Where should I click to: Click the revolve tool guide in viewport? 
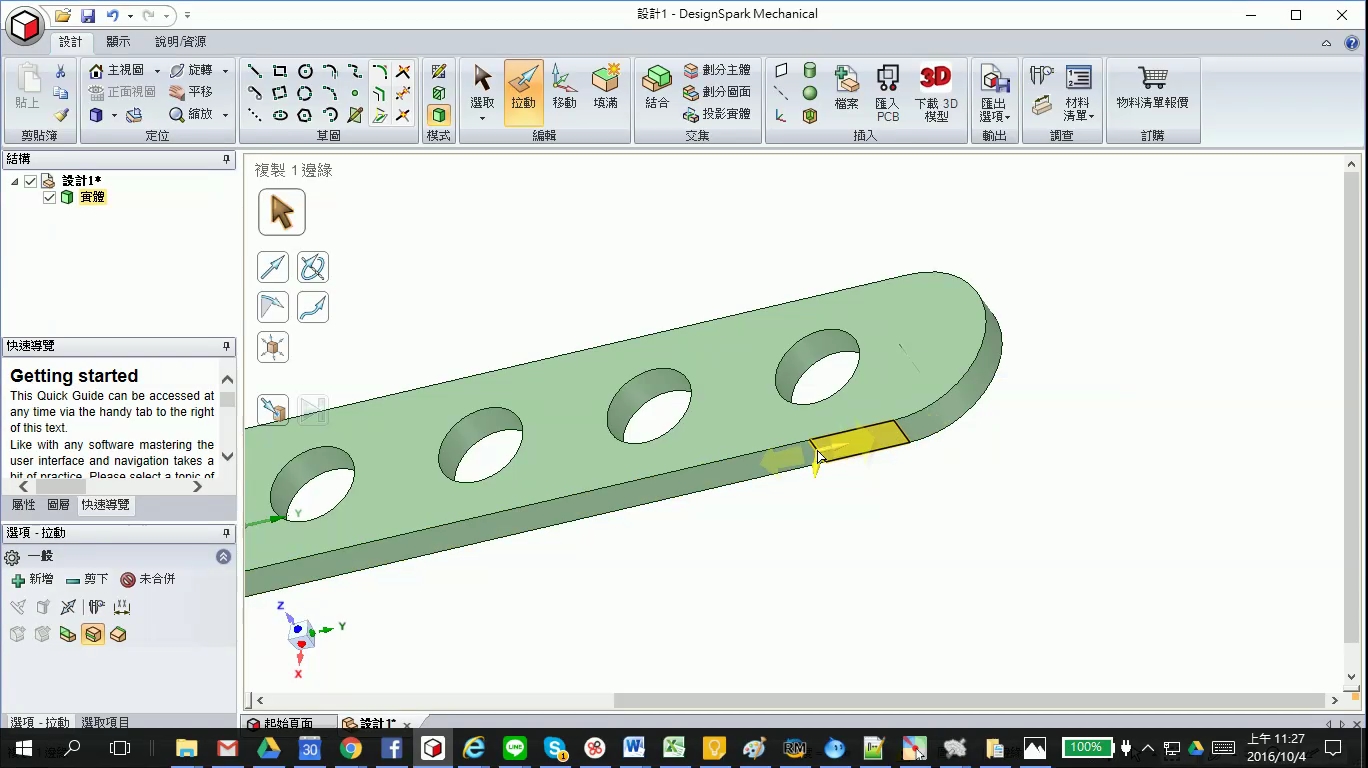[x=313, y=267]
